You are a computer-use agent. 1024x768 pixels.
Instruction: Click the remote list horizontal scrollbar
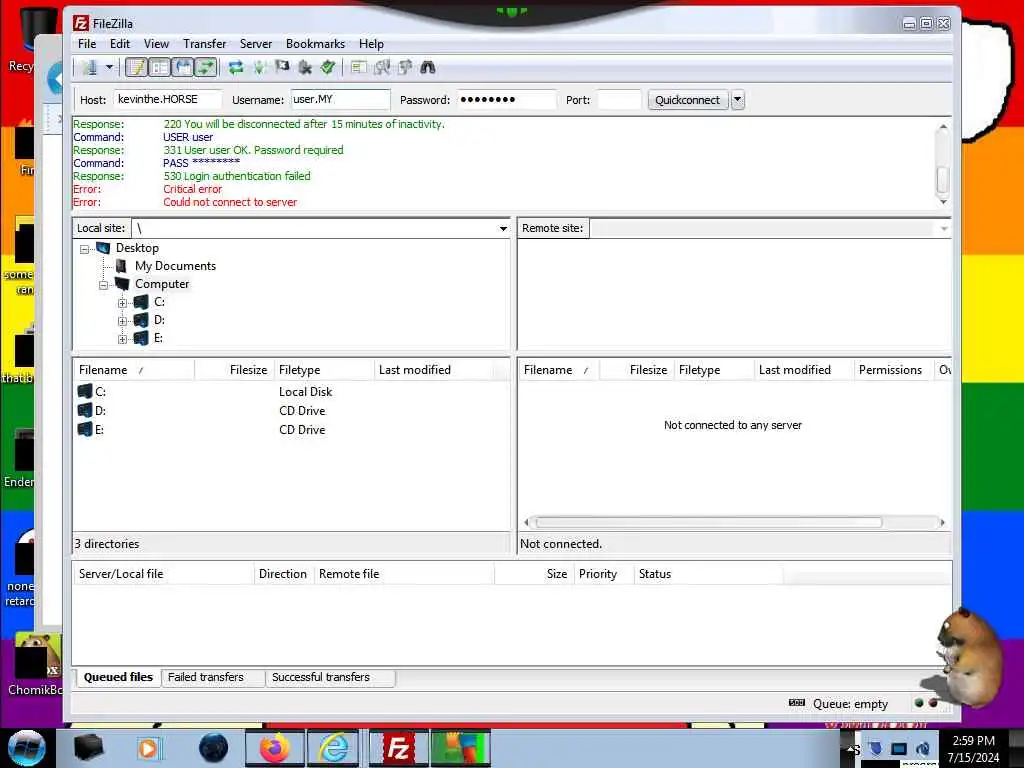(x=709, y=522)
